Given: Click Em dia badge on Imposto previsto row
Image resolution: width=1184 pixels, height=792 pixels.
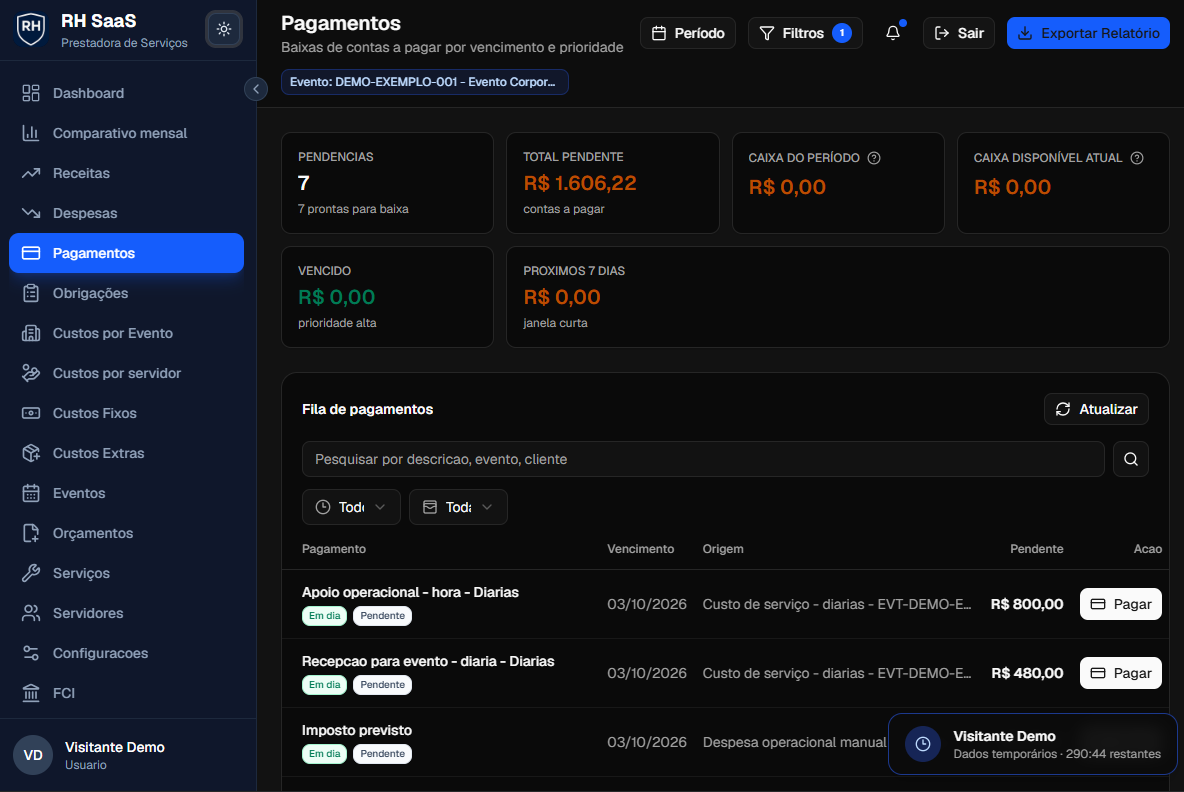Looking at the screenshot, I should coord(325,753).
